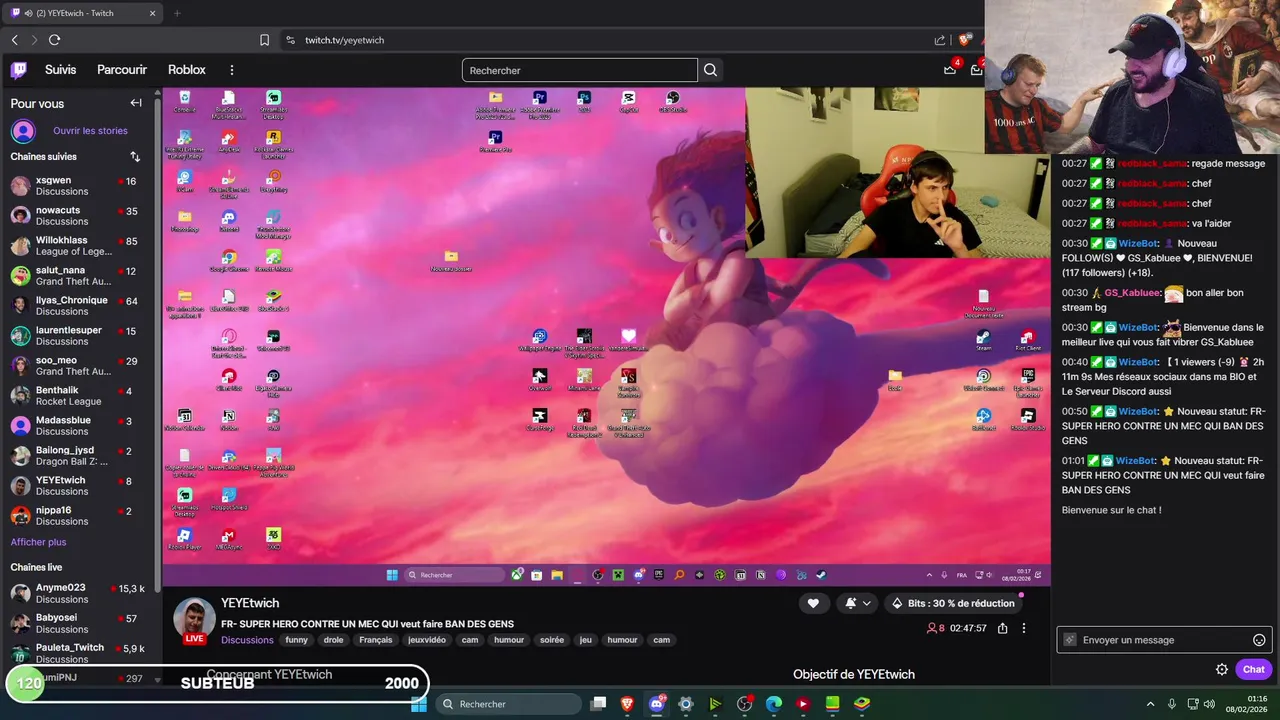Click the notification bell for YEYEtwich

(x=851, y=603)
